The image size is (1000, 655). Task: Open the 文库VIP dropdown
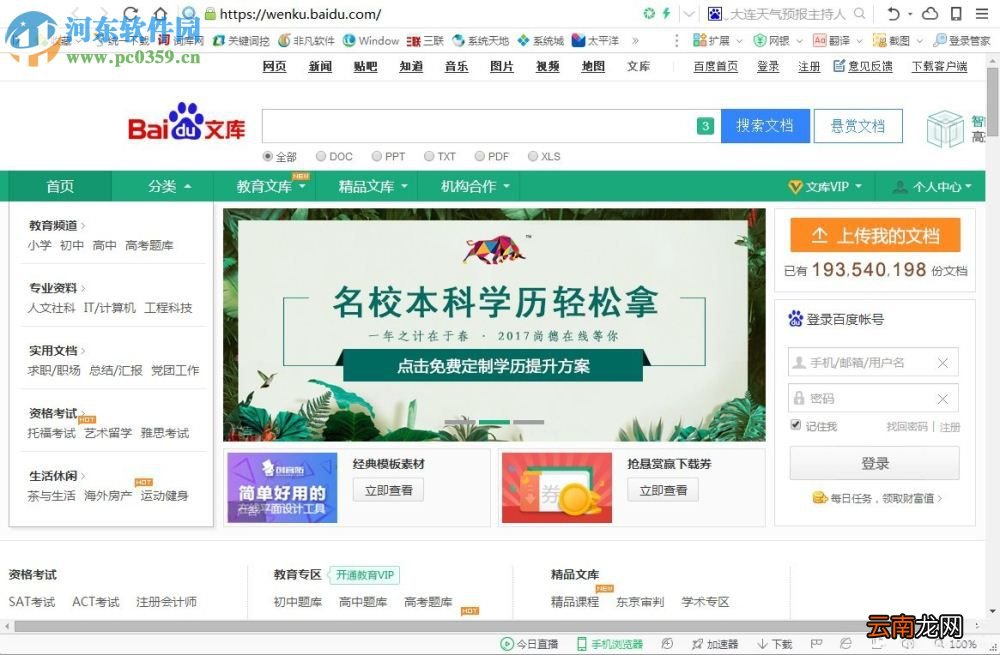pyautogui.click(x=825, y=186)
